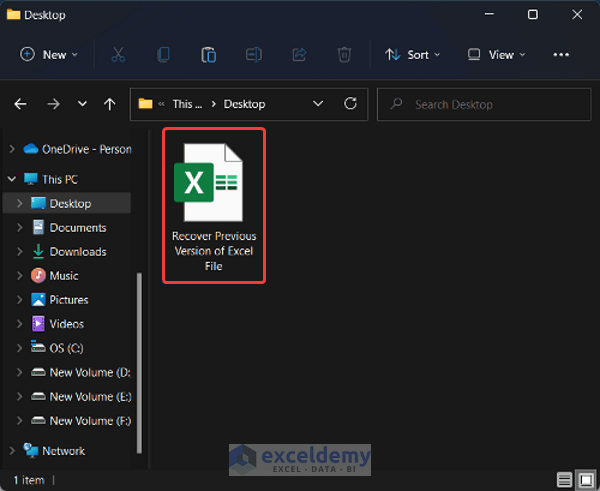Open New Volume (F:) drive
Screen dimensions: 600x491
tap(81, 420)
